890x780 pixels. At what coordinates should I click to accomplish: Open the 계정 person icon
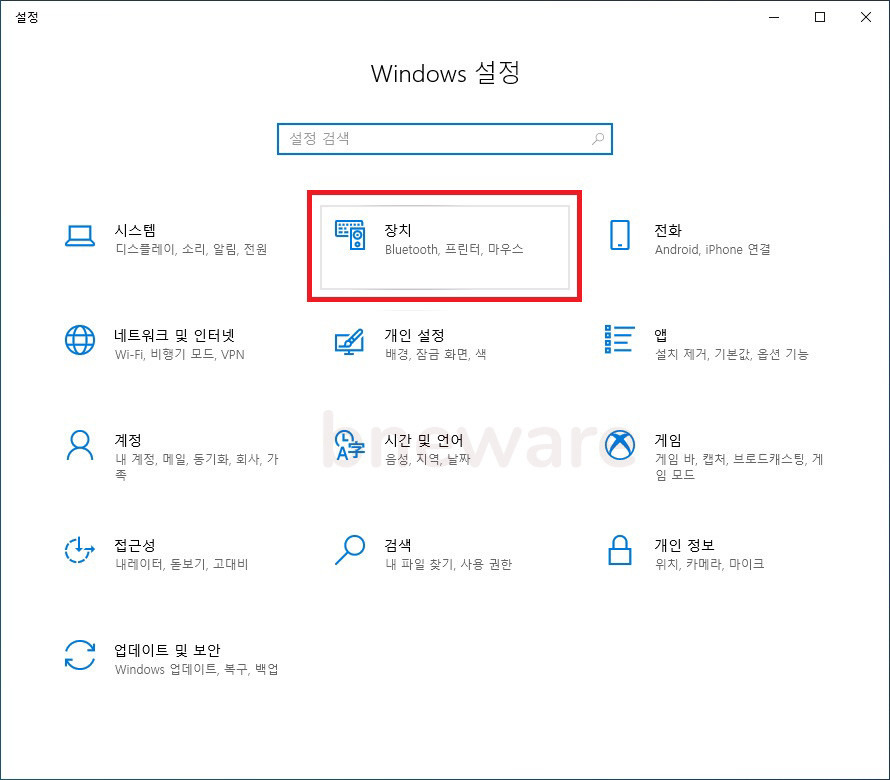[x=80, y=446]
